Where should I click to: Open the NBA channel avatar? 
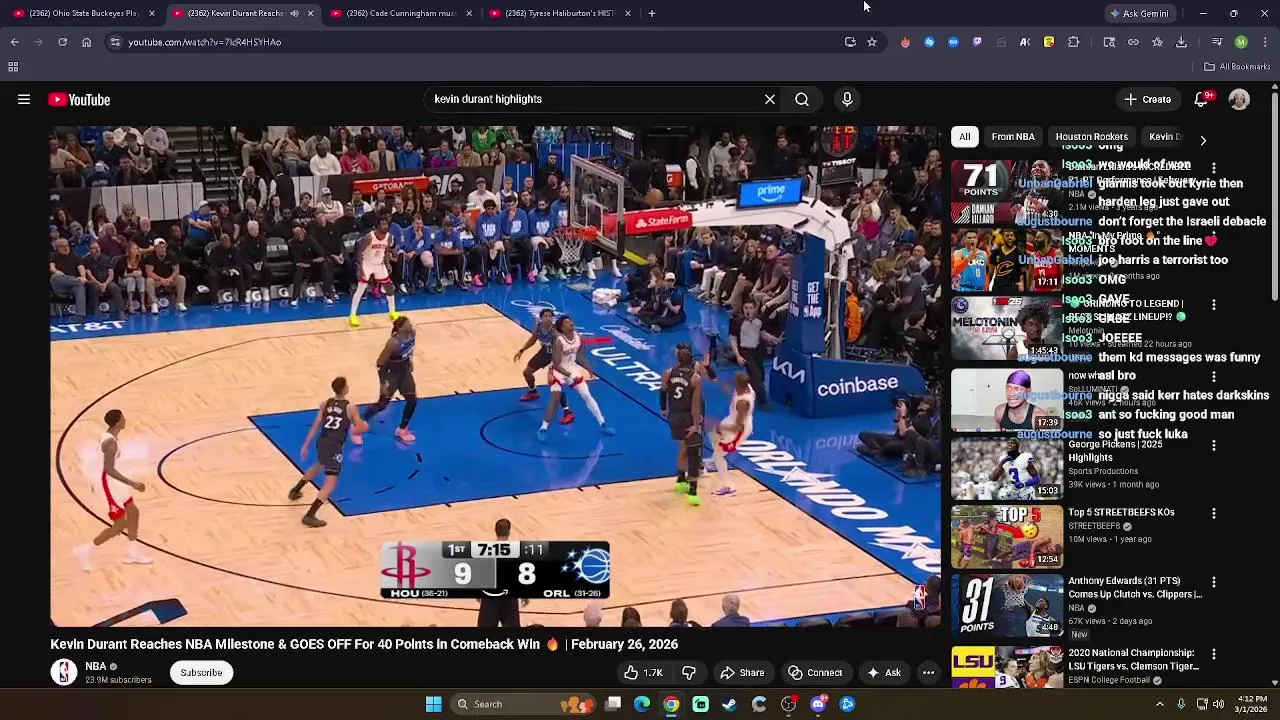(64, 672)
